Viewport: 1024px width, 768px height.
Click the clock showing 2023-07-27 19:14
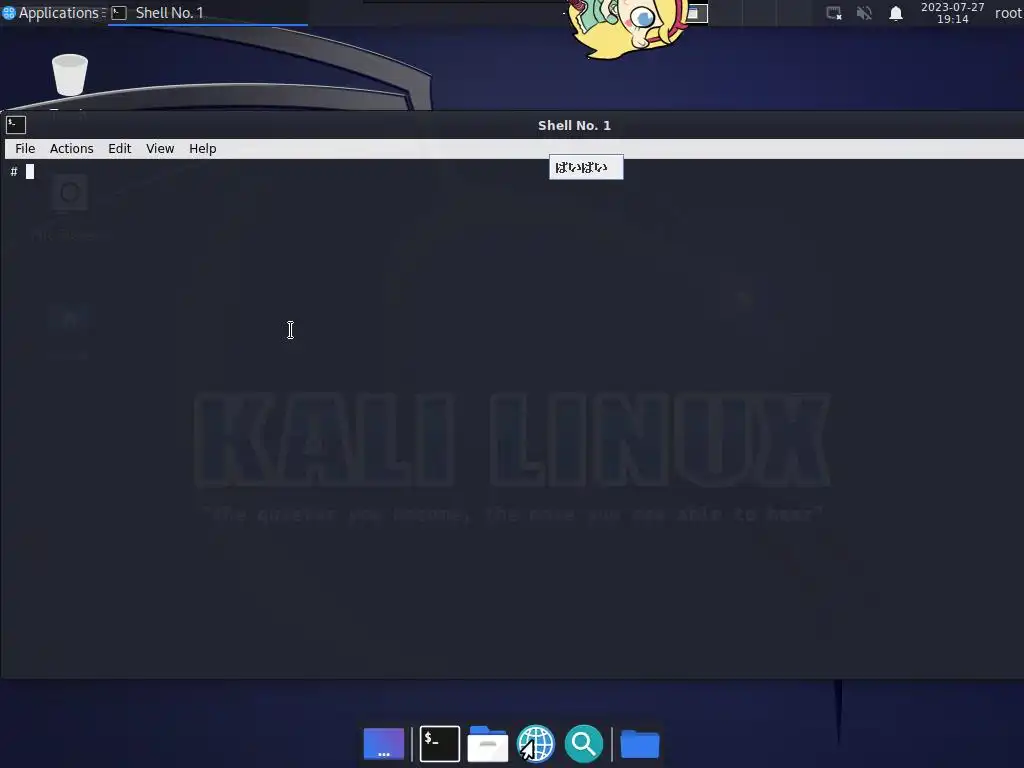(952, 13)
